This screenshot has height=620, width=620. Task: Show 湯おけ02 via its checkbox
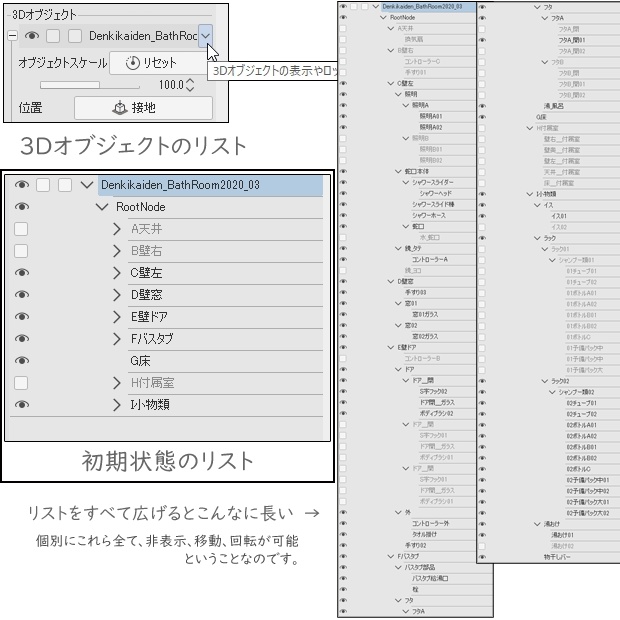482,546
